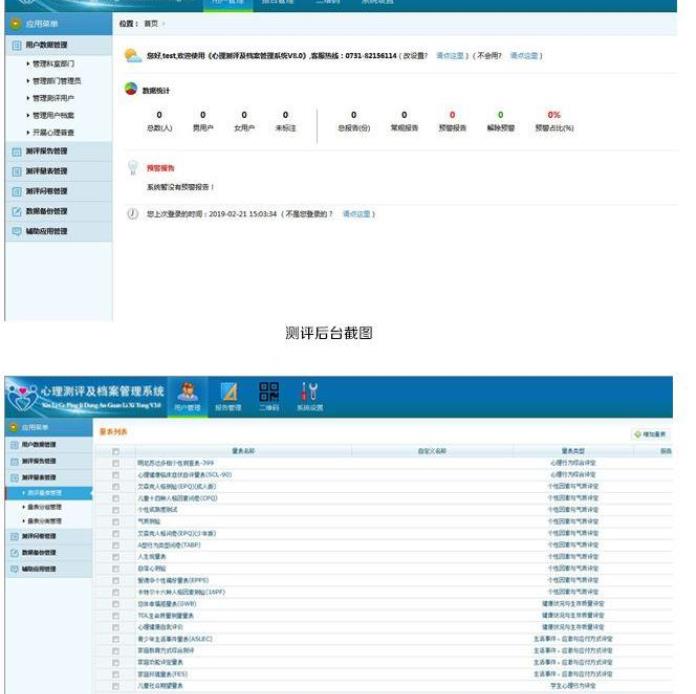Click the 心理测评及档案管理系统 heart logo
The height and width of the screenshot is (694, 696).
point(23,397)
